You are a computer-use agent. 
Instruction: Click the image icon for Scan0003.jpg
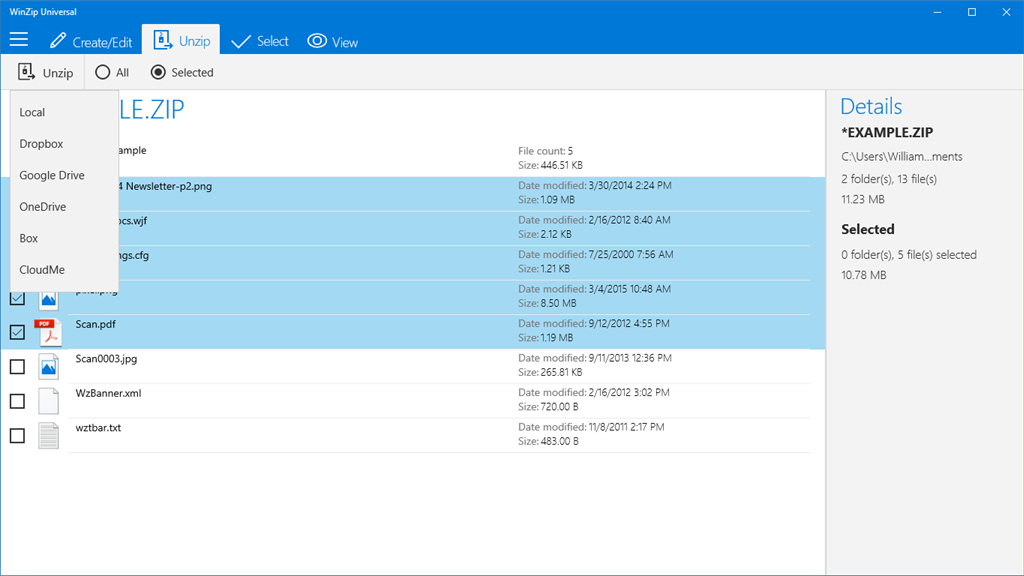pos(48,367)
